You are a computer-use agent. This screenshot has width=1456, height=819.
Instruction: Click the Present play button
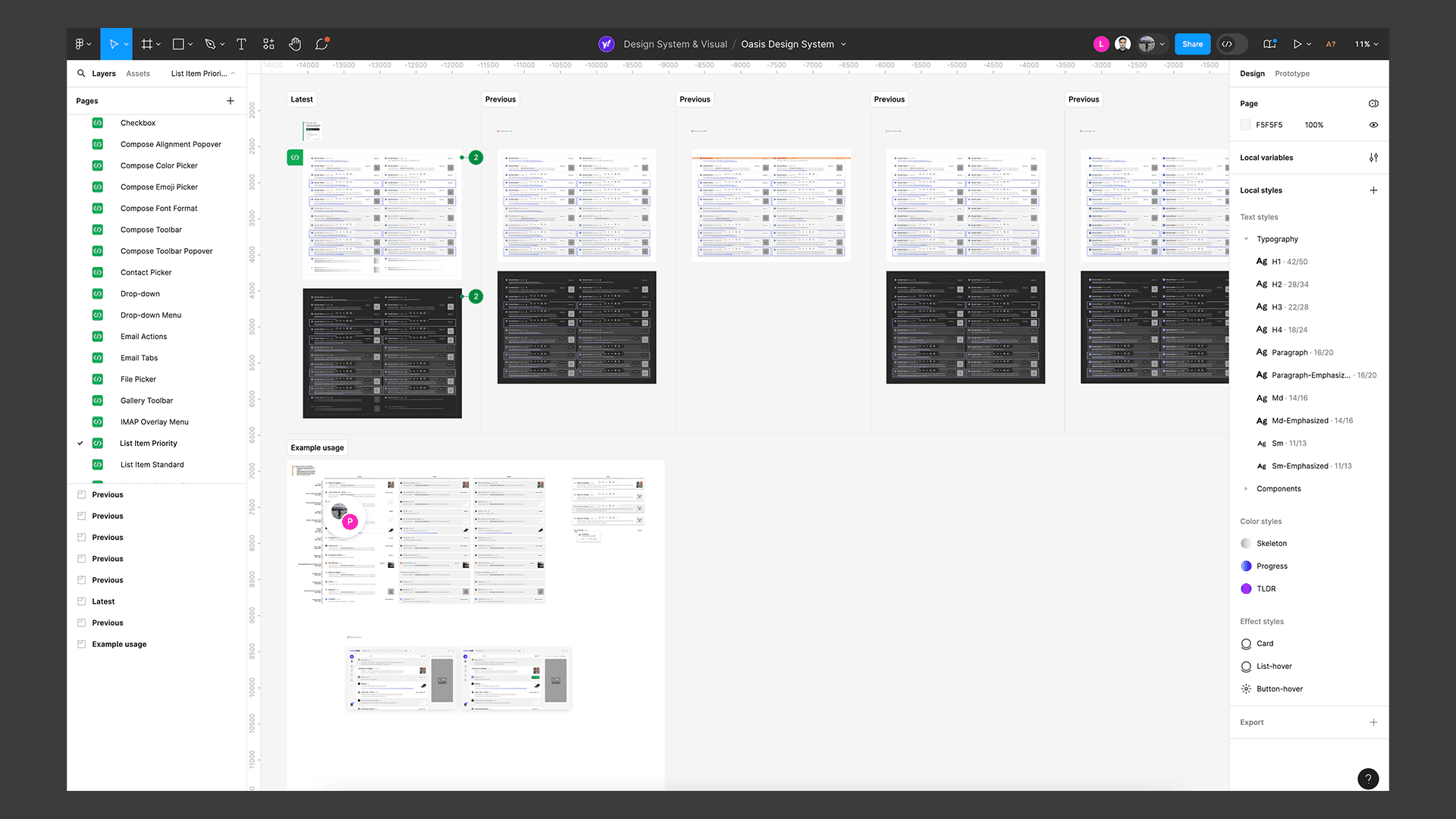tap(1297, 44)
